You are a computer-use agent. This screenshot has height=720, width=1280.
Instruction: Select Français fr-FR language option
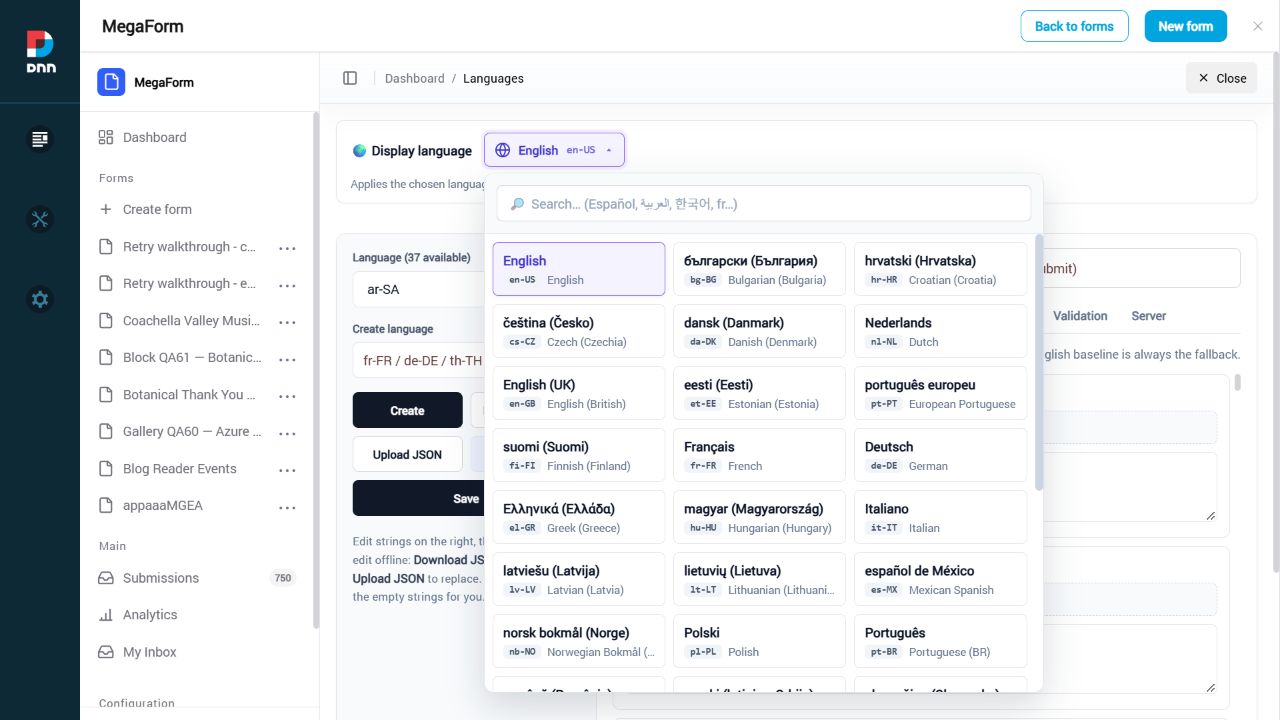pos(759,455)
